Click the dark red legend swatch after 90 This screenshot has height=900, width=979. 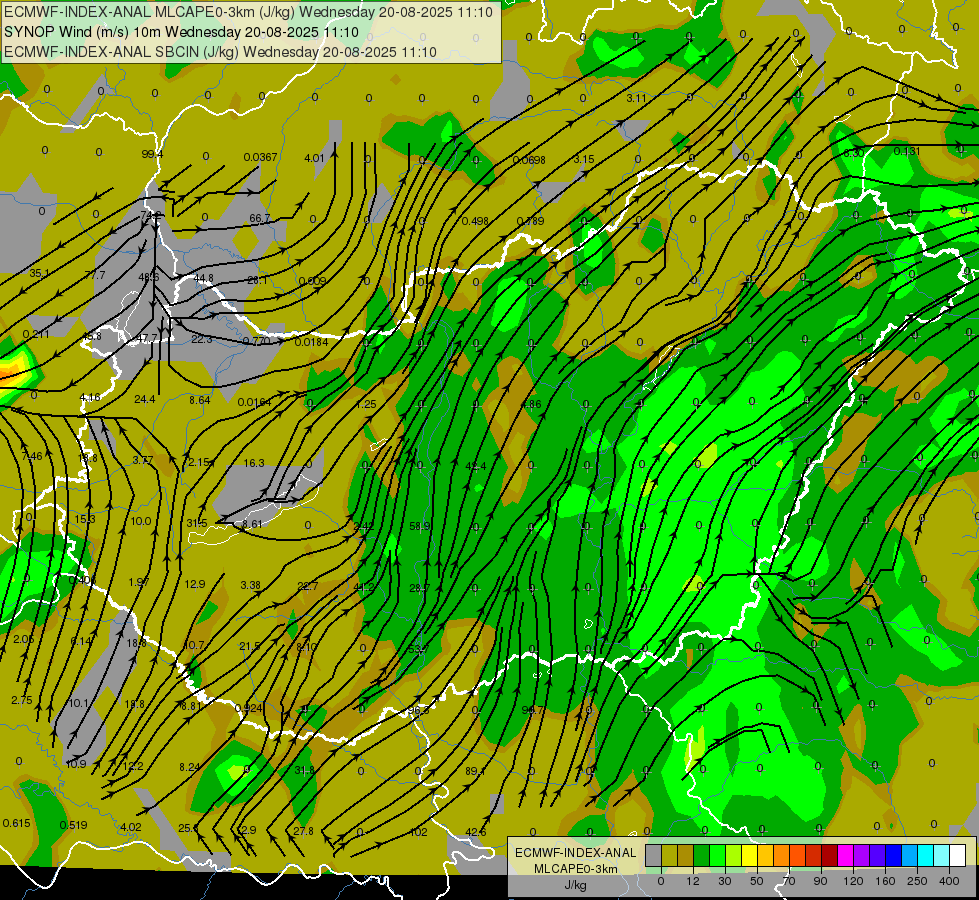829,855
